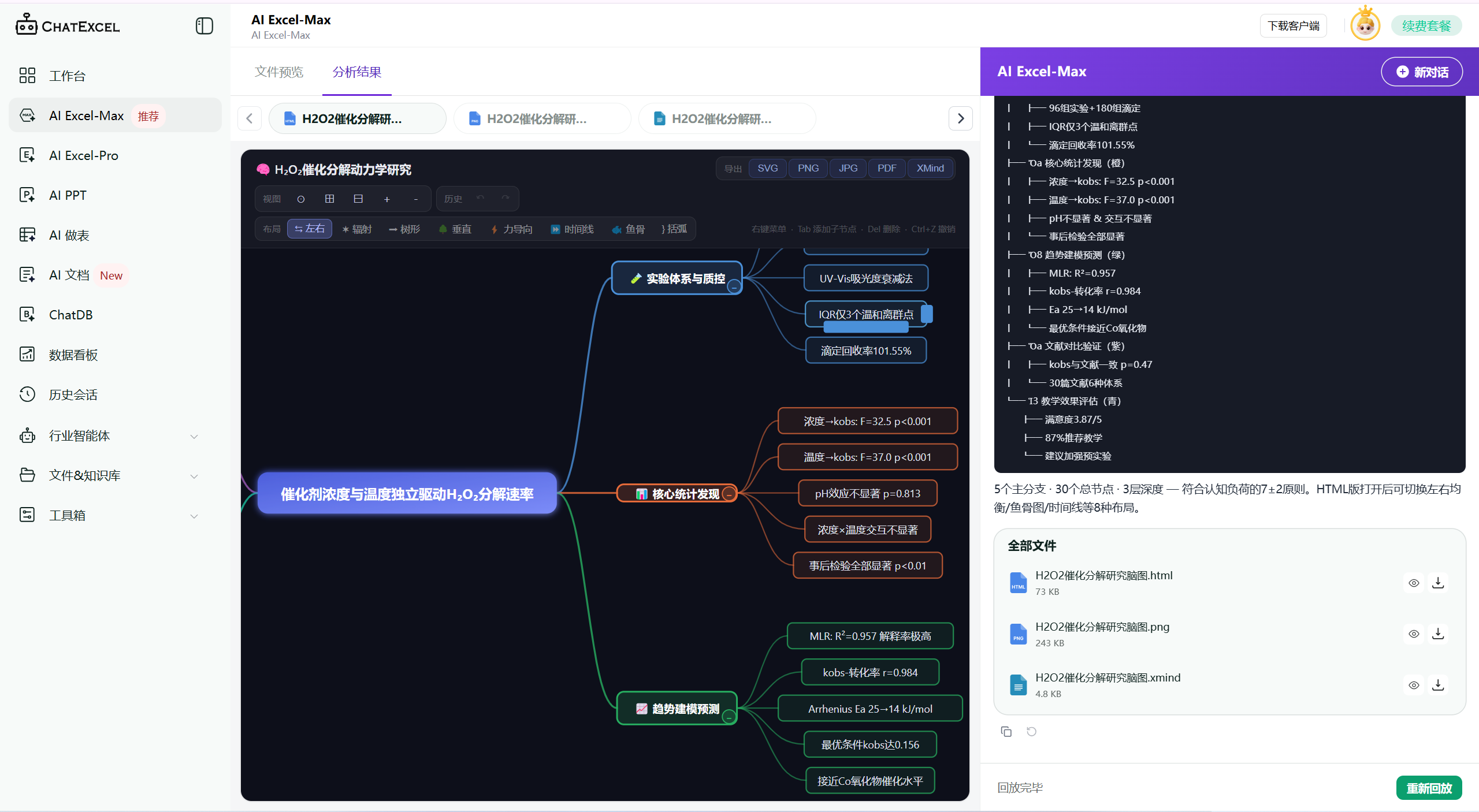Collapse the 趋势建模预测 node

pos(729,717)
